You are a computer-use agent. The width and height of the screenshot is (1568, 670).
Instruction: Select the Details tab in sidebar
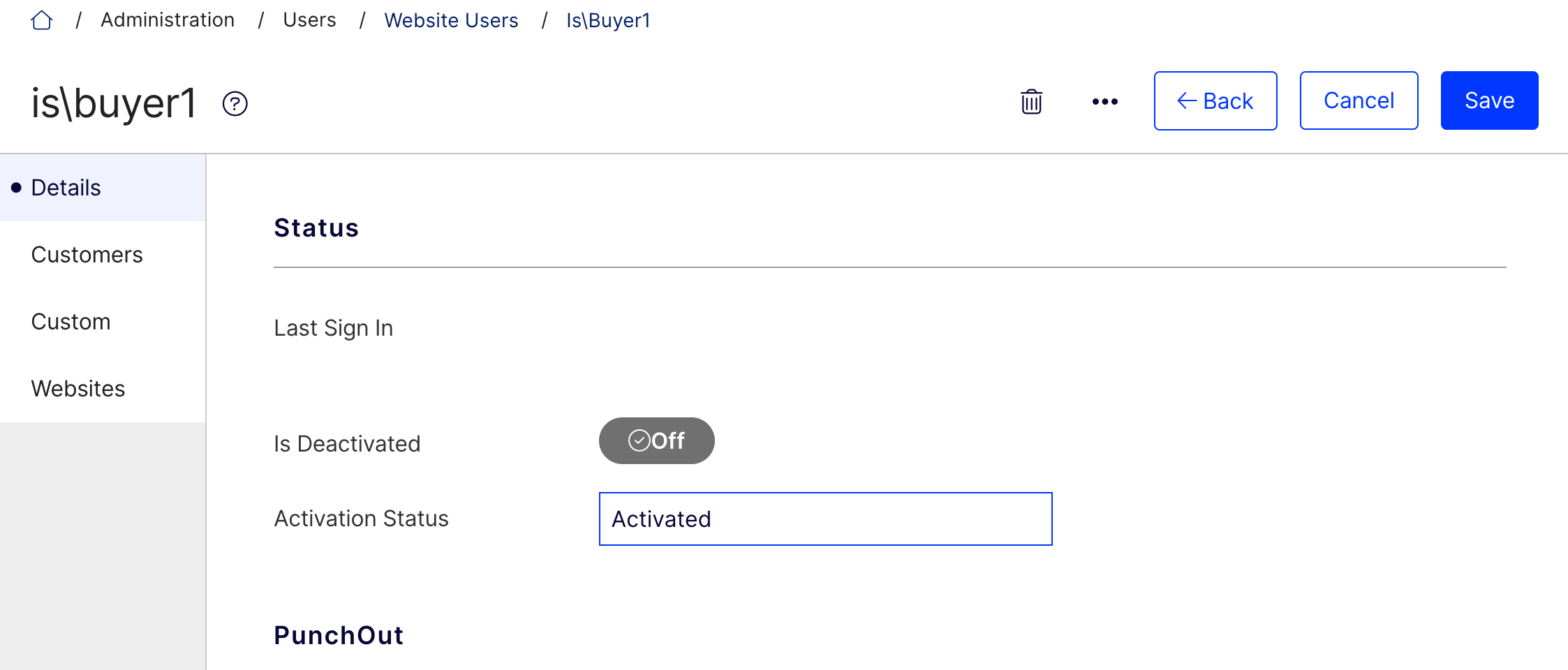pos(103,188)
